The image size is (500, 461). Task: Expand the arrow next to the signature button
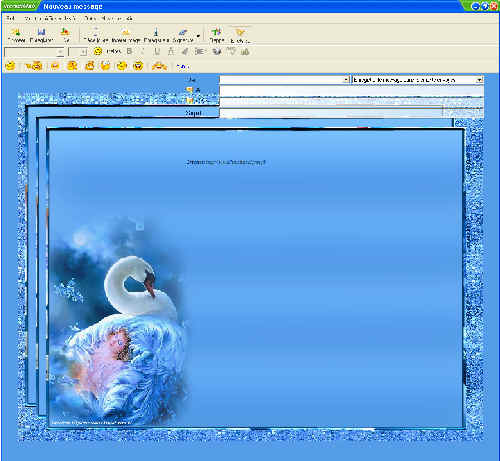pyautogui.click(x=198, y=36)
